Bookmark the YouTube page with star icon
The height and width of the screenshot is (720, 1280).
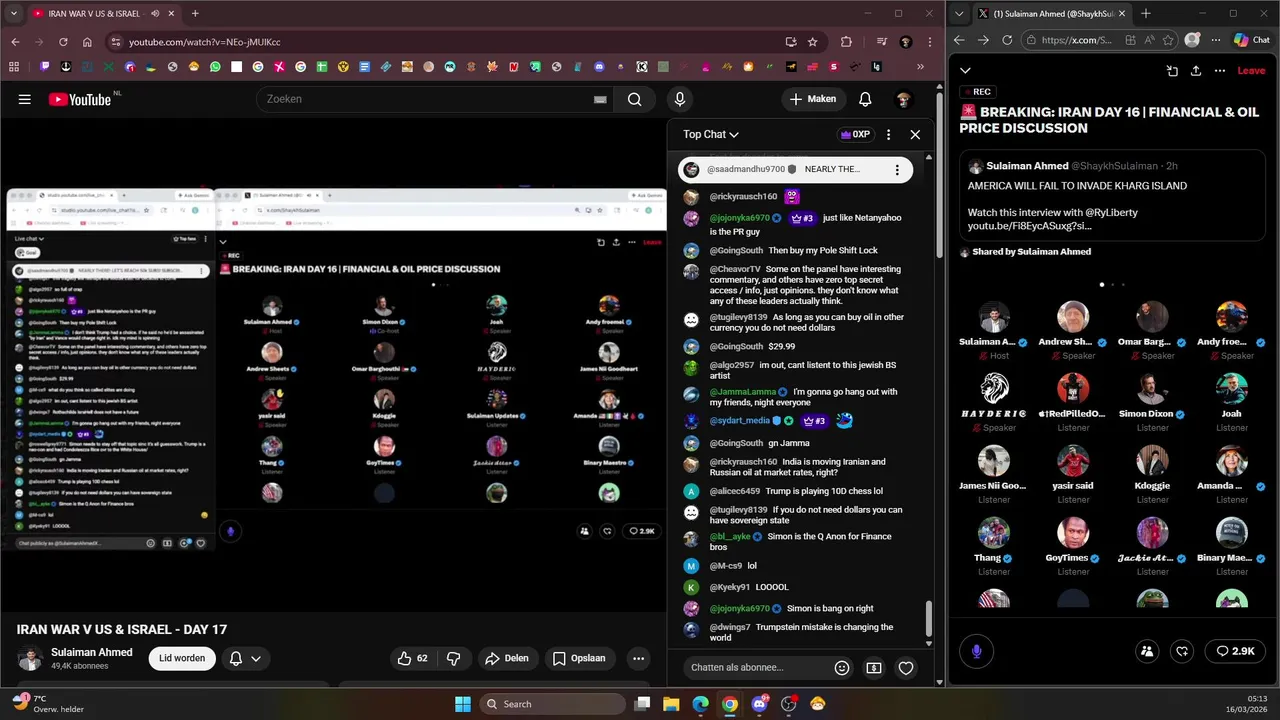(813, 42)
